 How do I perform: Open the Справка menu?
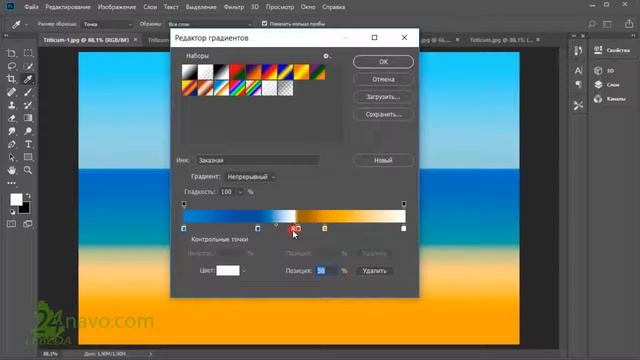point(333,7)
